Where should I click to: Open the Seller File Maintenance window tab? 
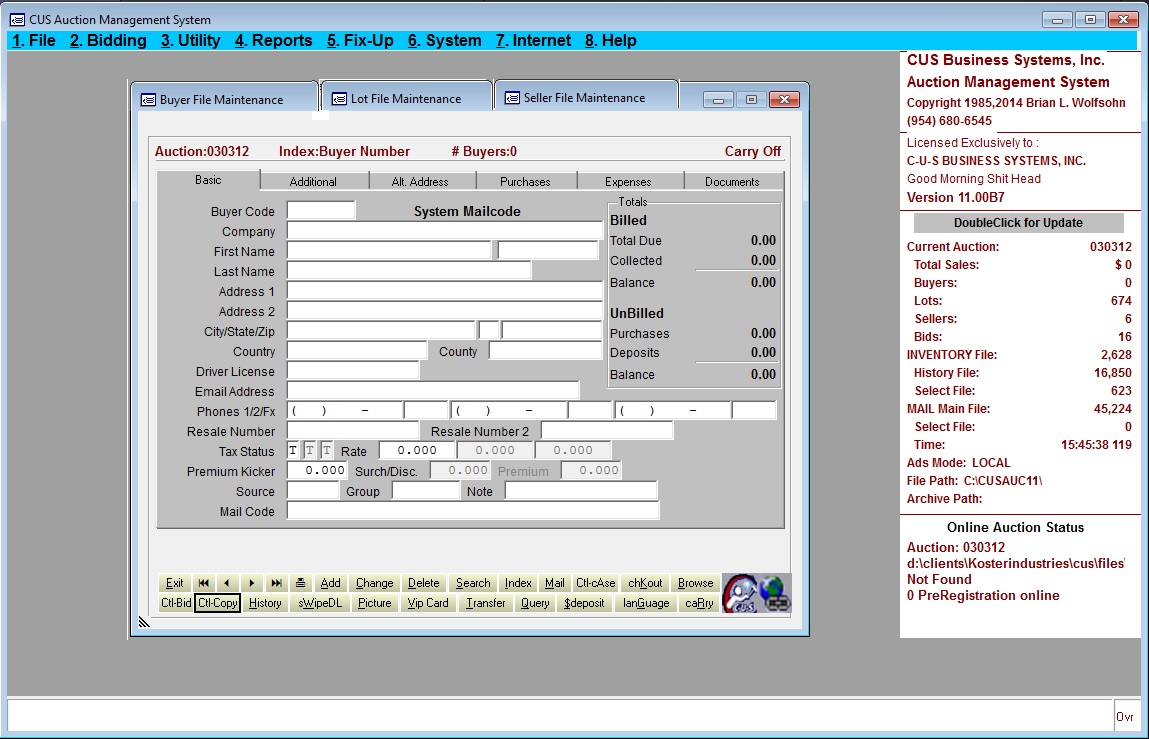pos(584,98)
